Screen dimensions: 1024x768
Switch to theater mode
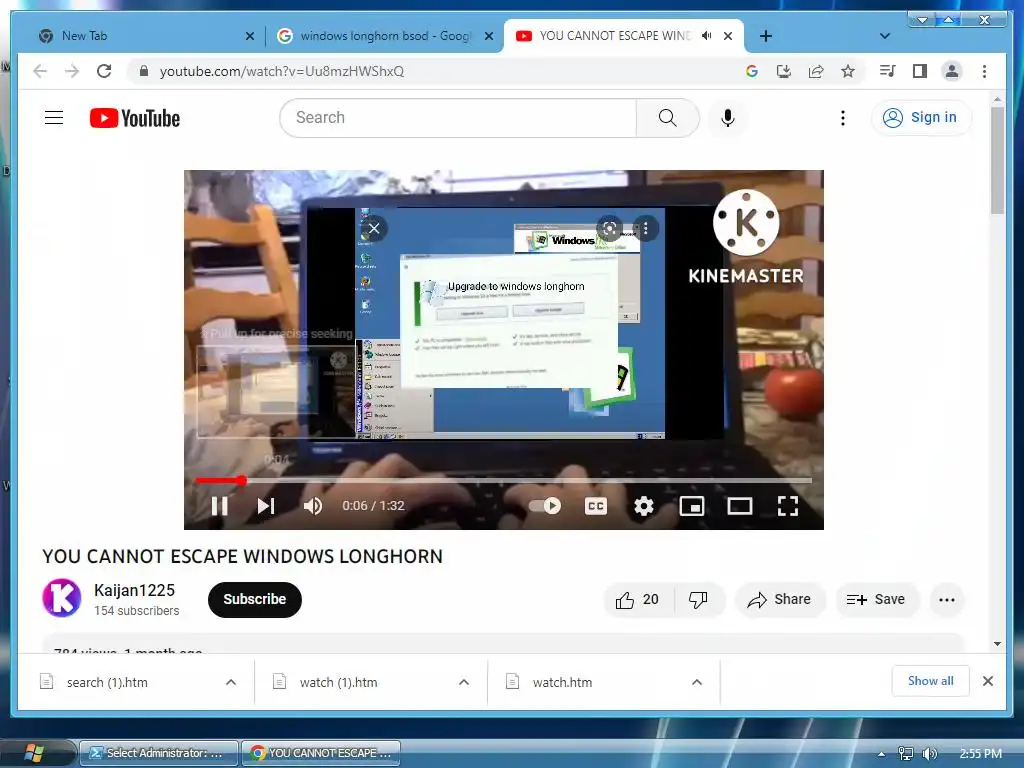pyautogui.click(x=740, y=506)
